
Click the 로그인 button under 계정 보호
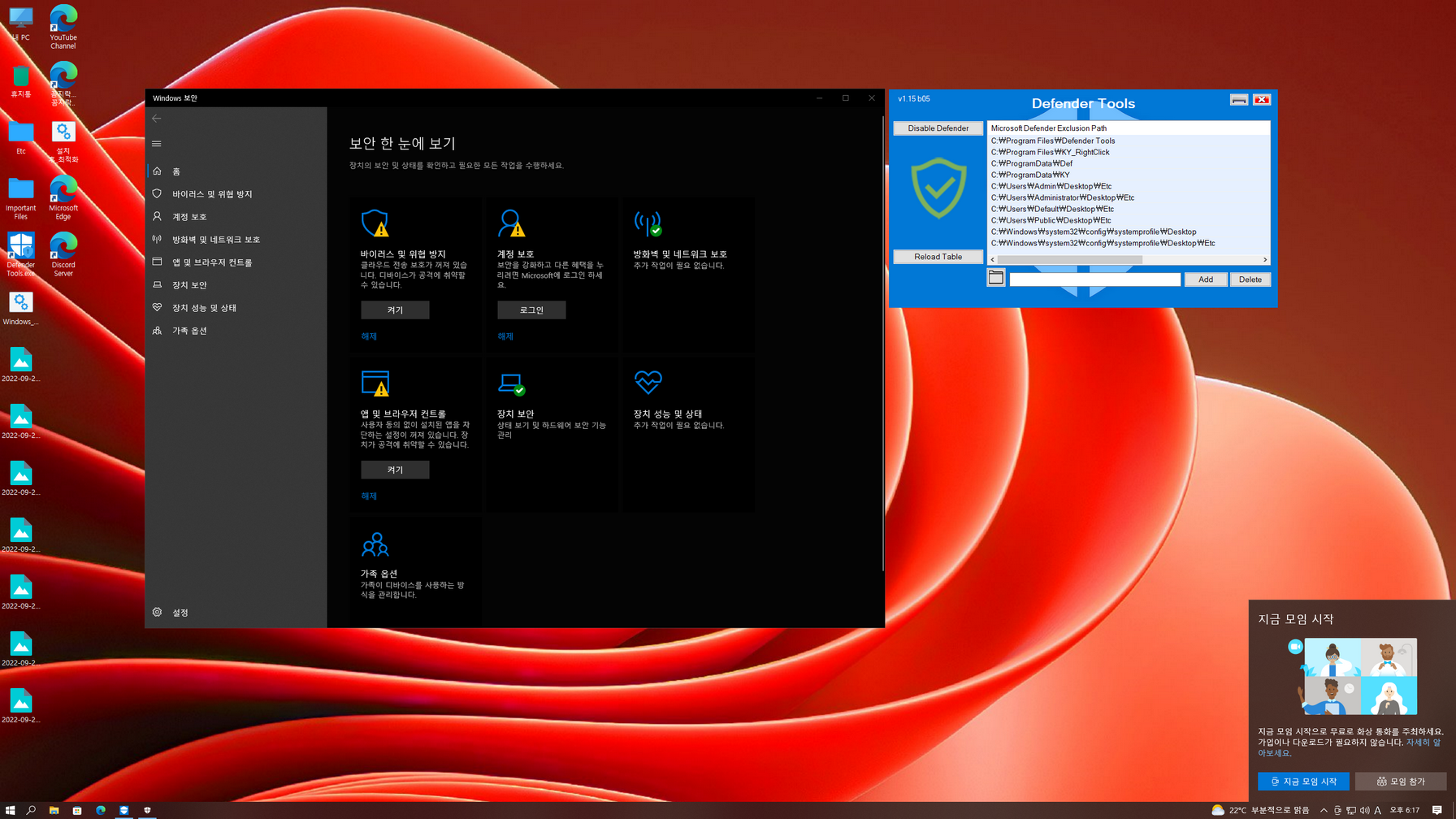(531, 310)
